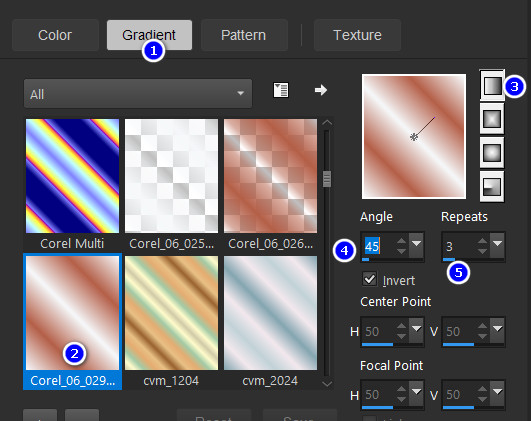The width and height of the screenshot is (531, 421).
Task: Click the blue slider bar under Angle
Action: pyautogui.click(x=365, y=260)
